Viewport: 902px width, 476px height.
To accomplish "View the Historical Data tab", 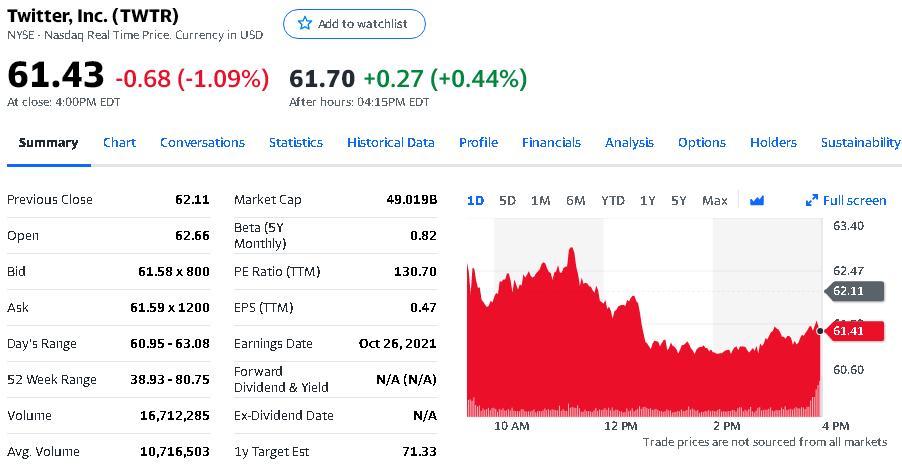I will [x=390, y=142].
